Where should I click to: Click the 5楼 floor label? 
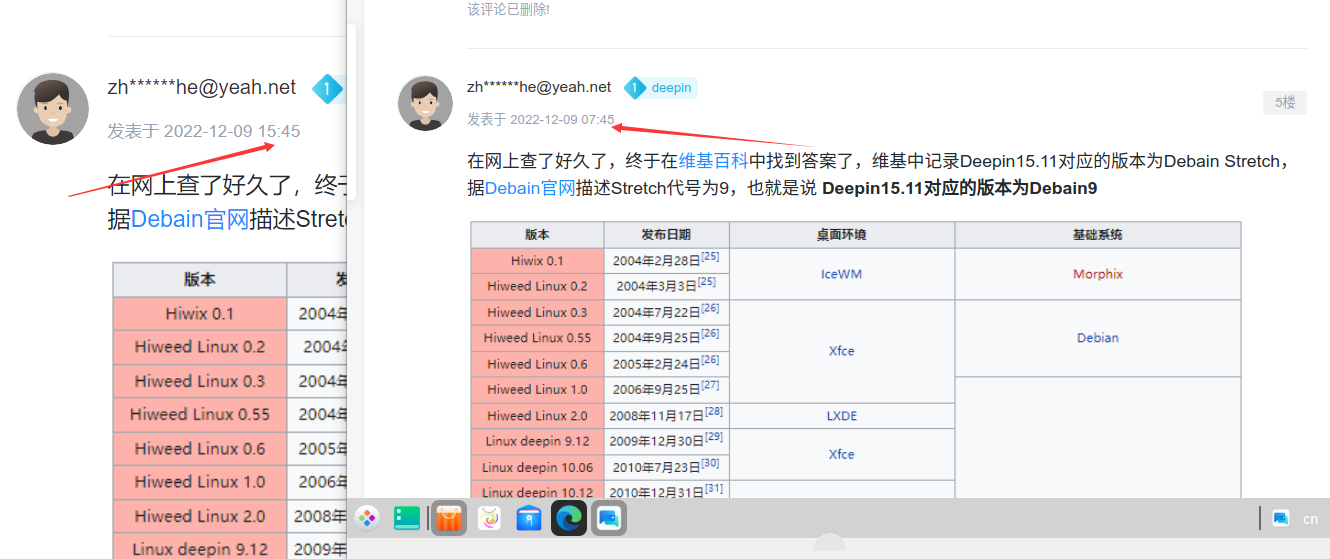pyautogui.click(x=1285, y=102)
